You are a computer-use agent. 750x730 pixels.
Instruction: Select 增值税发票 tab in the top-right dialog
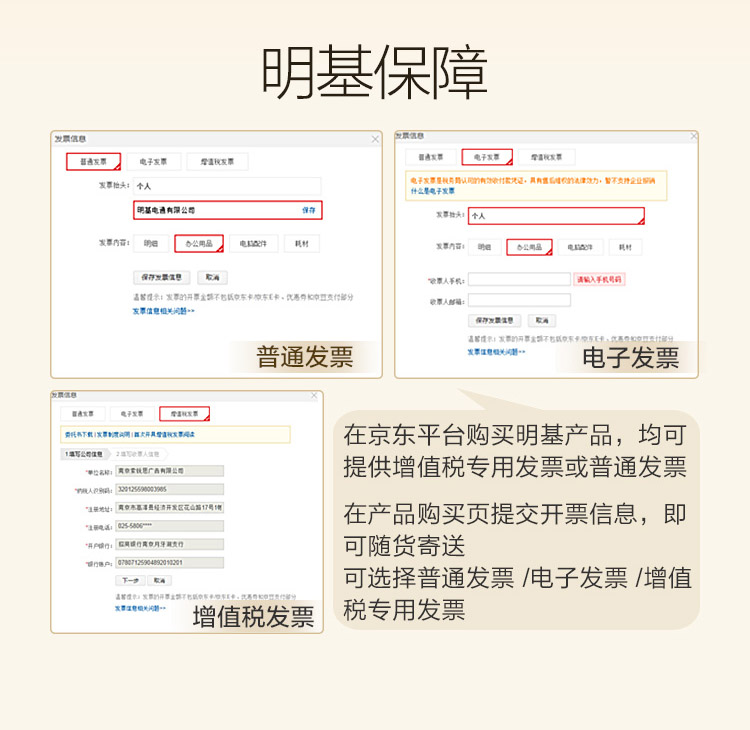click(546, 157)
